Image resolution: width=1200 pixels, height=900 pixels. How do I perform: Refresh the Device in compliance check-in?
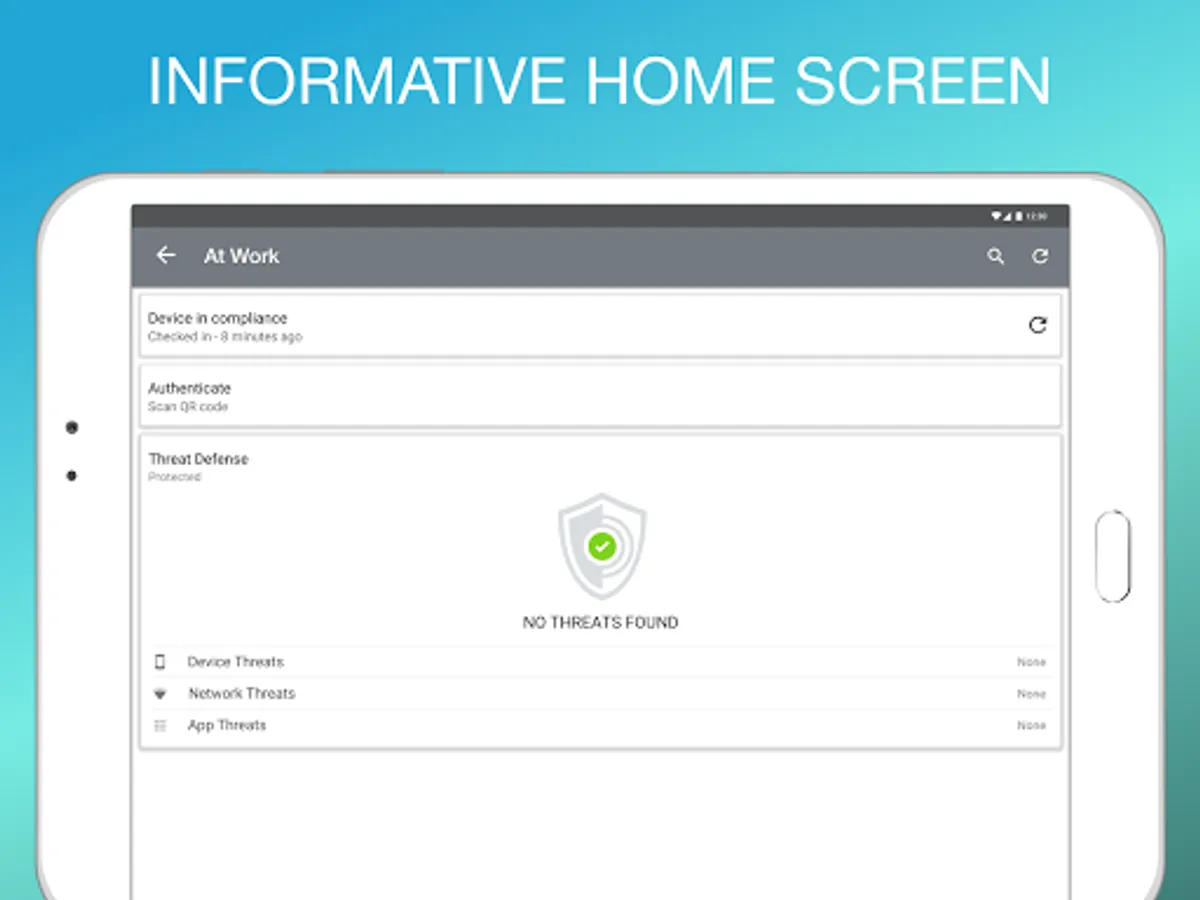[x=1038, y=325]
